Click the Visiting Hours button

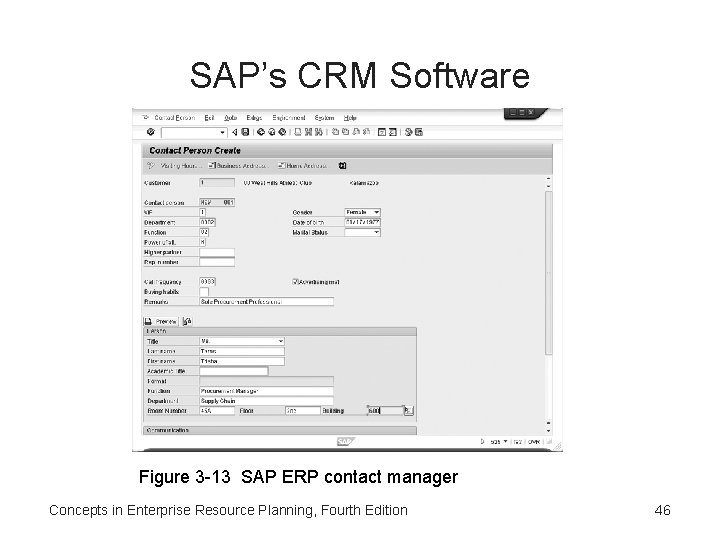click(174, 166)
